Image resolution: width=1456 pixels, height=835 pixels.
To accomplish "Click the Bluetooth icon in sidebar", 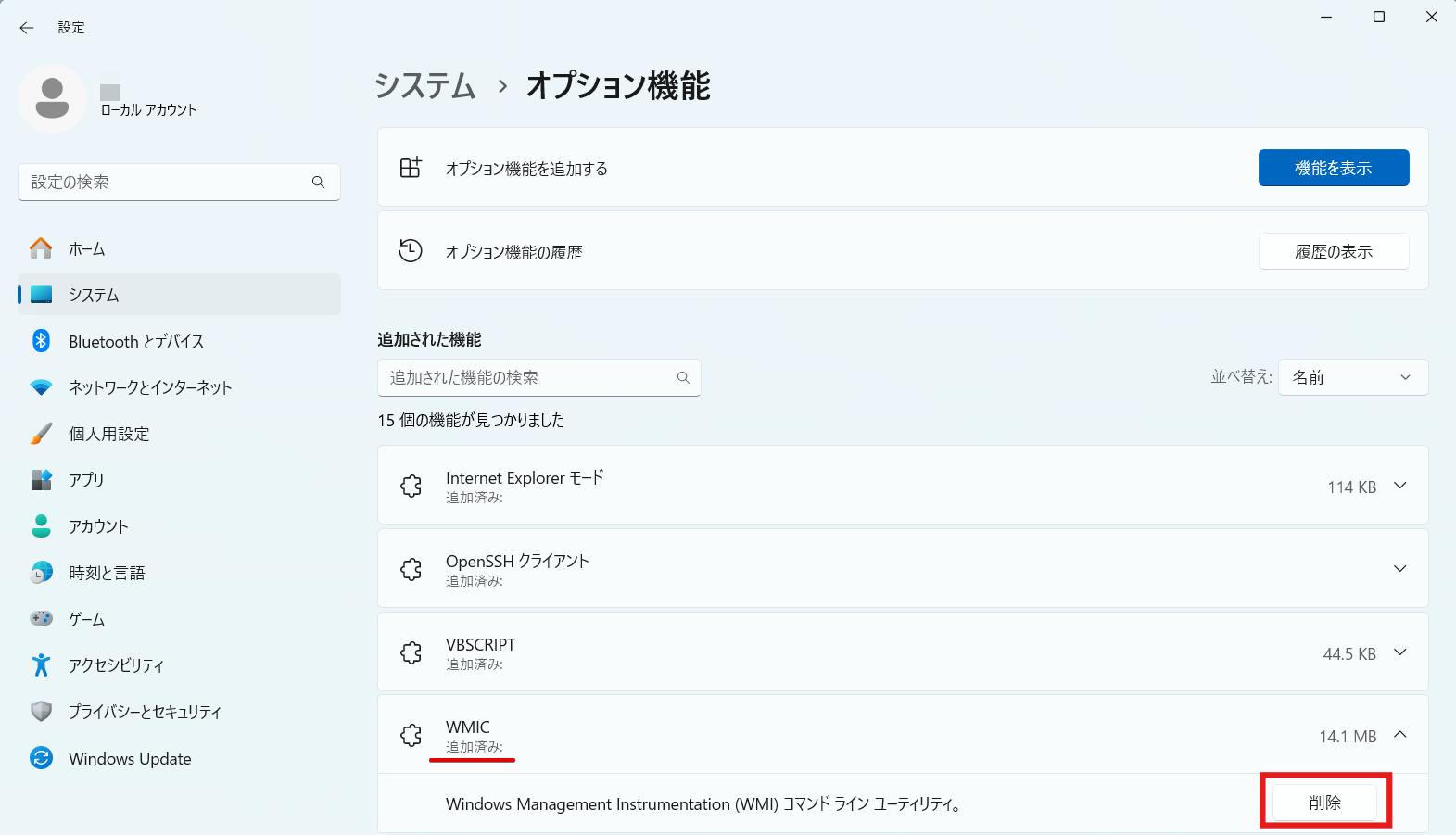I will (41, 341).
